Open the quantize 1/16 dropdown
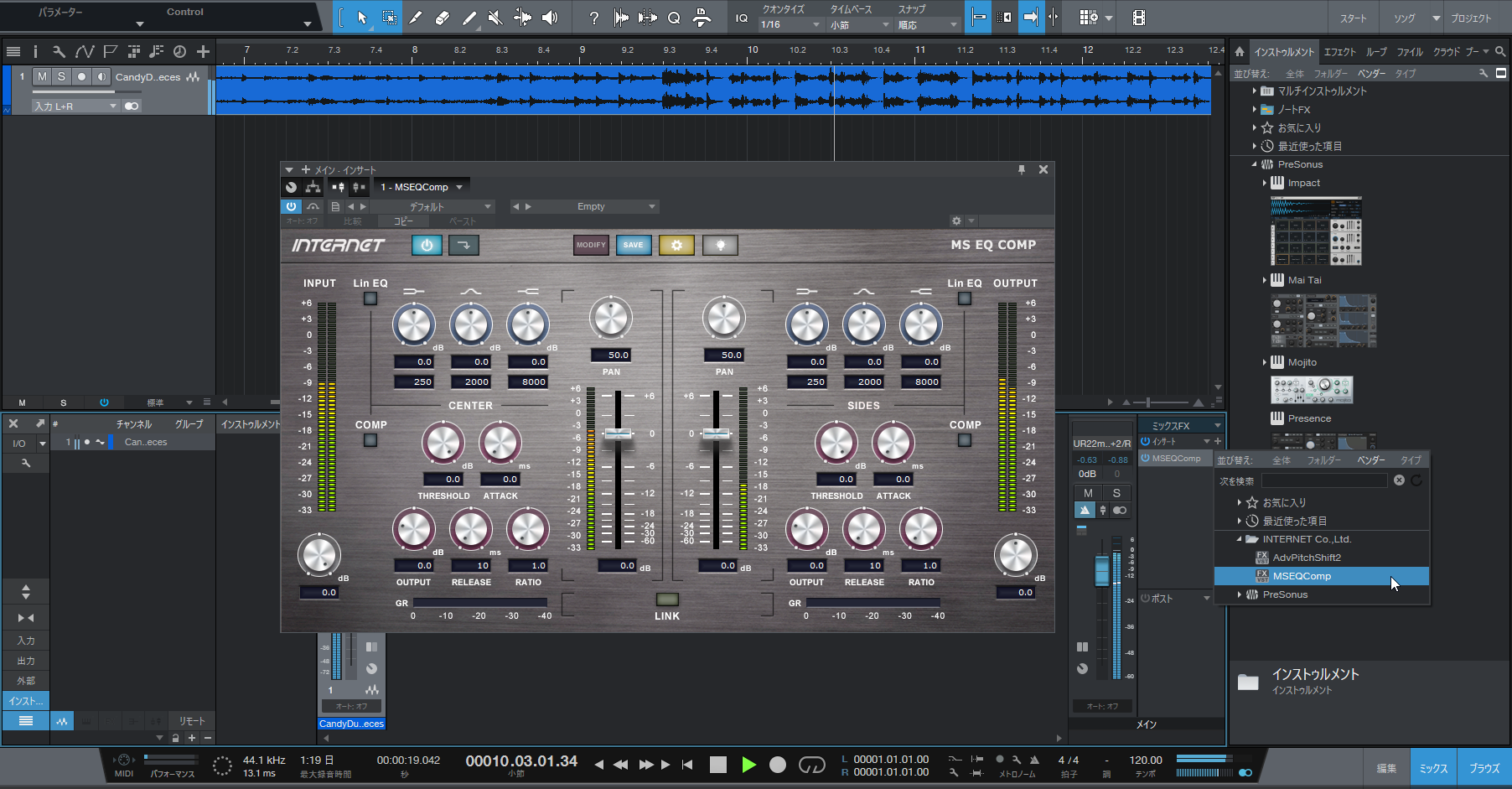 pyautogui.click(x=790, y=25)
